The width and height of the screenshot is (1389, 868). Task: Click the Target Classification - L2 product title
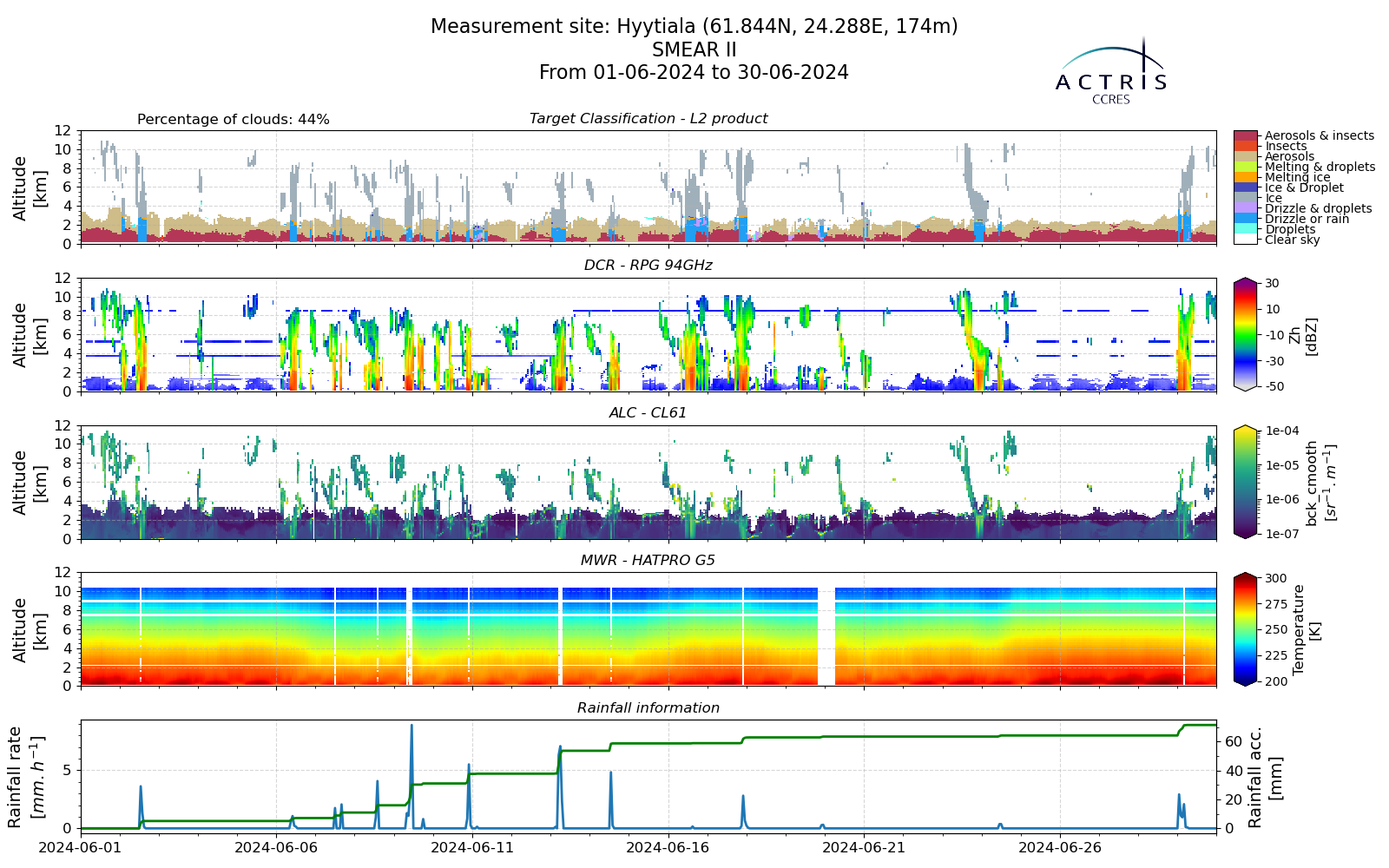648,119
